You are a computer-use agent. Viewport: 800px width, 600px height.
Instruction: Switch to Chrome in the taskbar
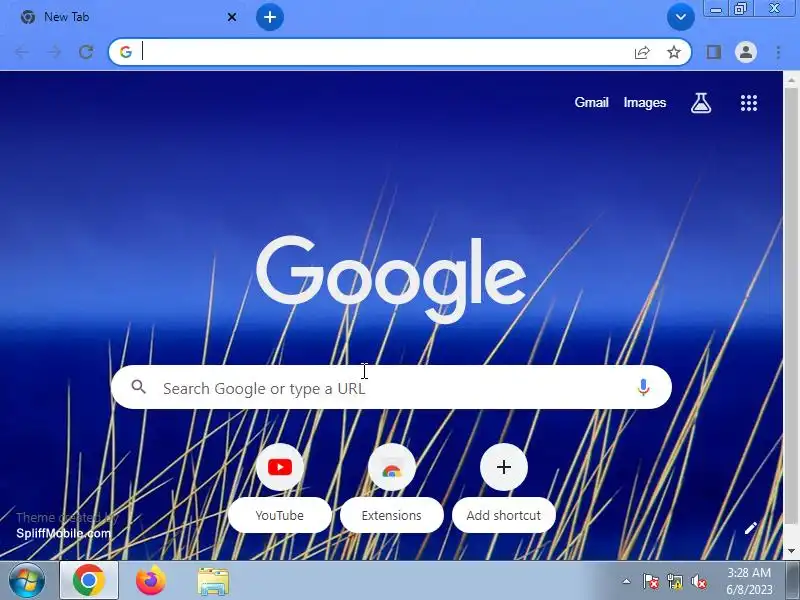[x=89, y=581]
